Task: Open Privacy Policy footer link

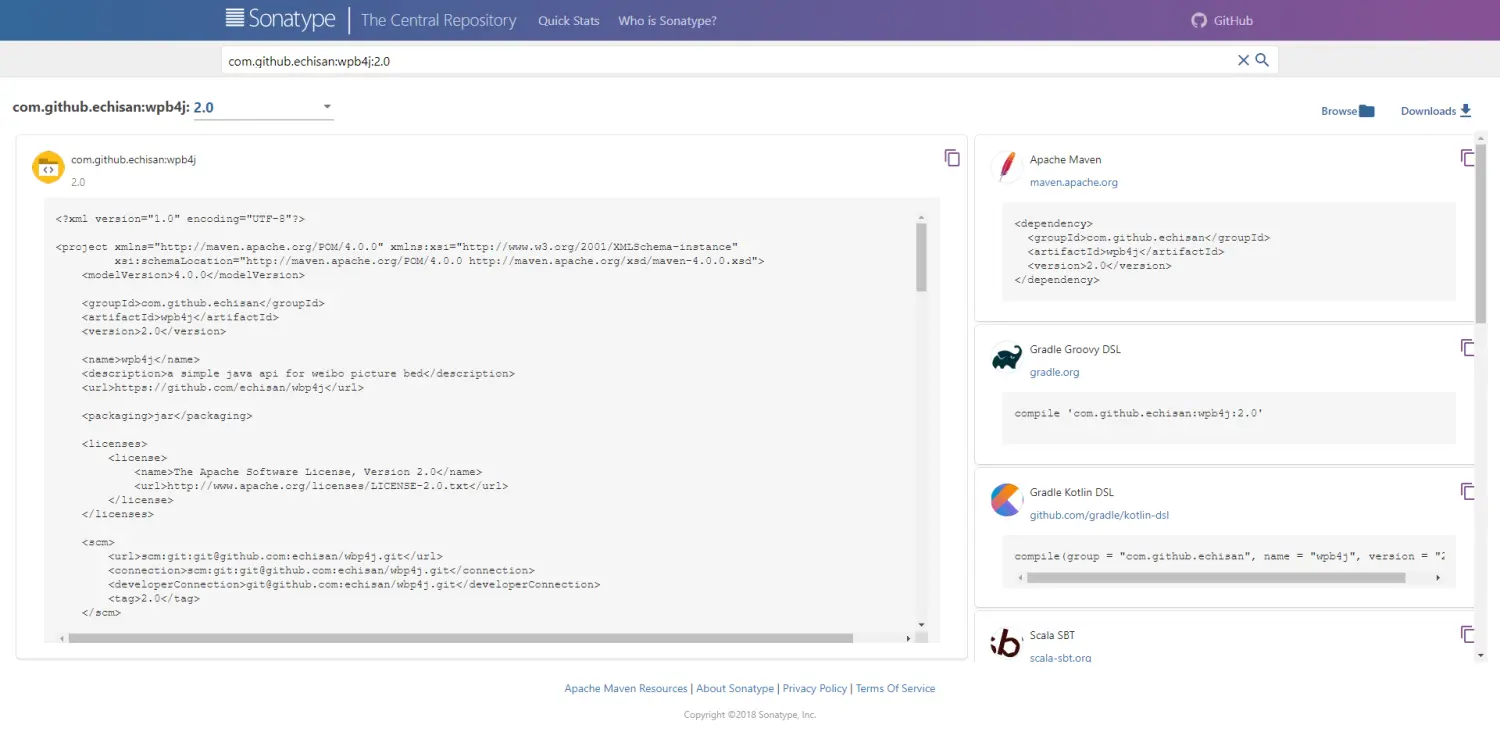Action: point(815,688)
